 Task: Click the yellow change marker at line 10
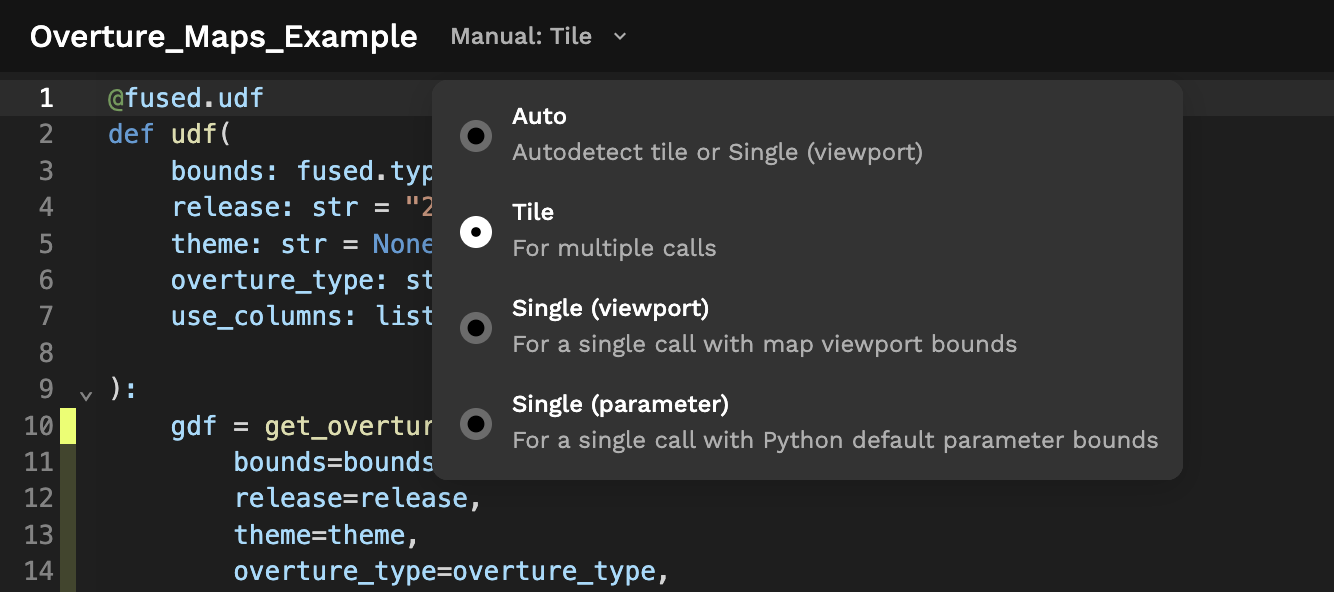[68, 426]
